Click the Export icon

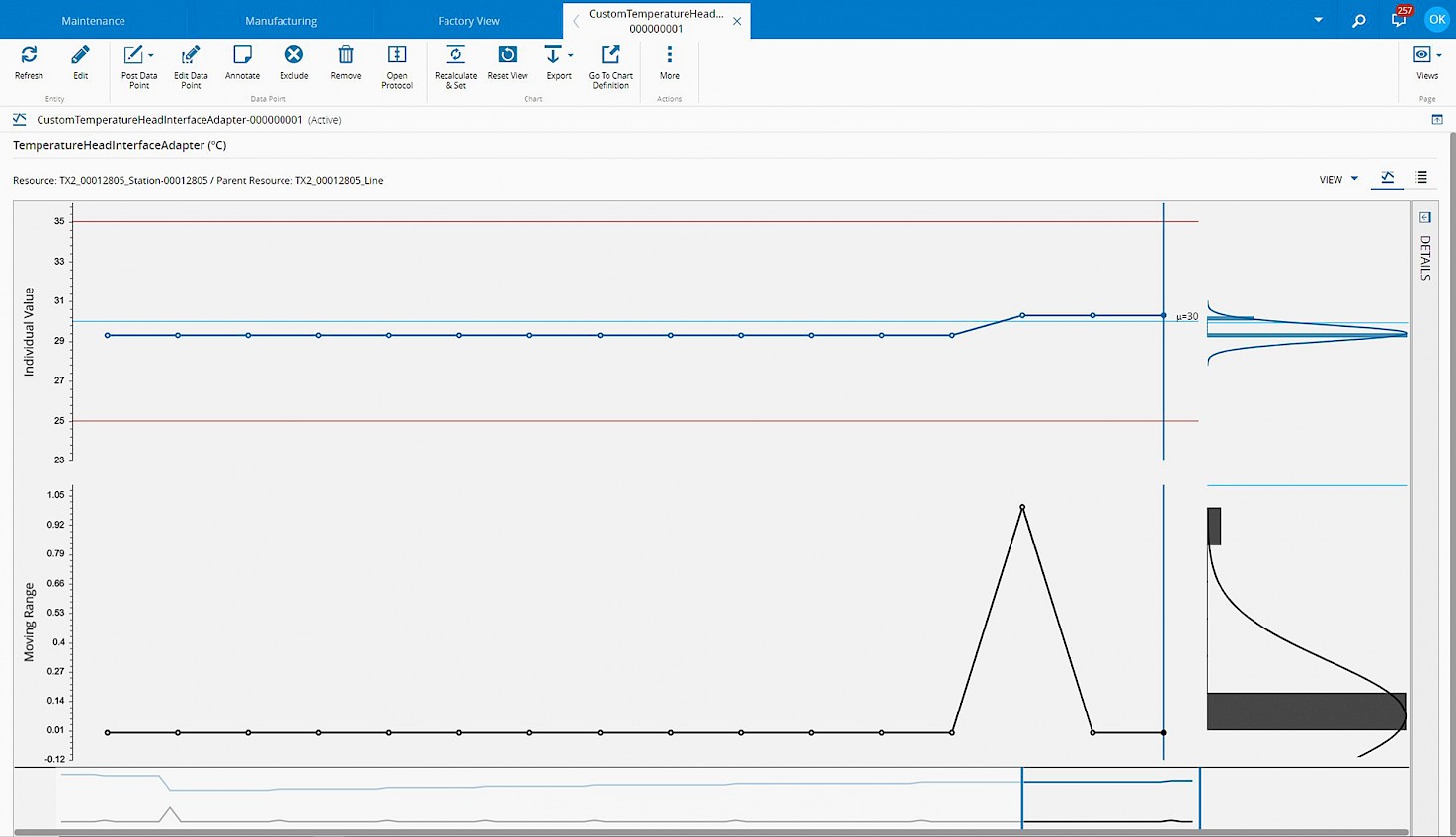[553, 55]
